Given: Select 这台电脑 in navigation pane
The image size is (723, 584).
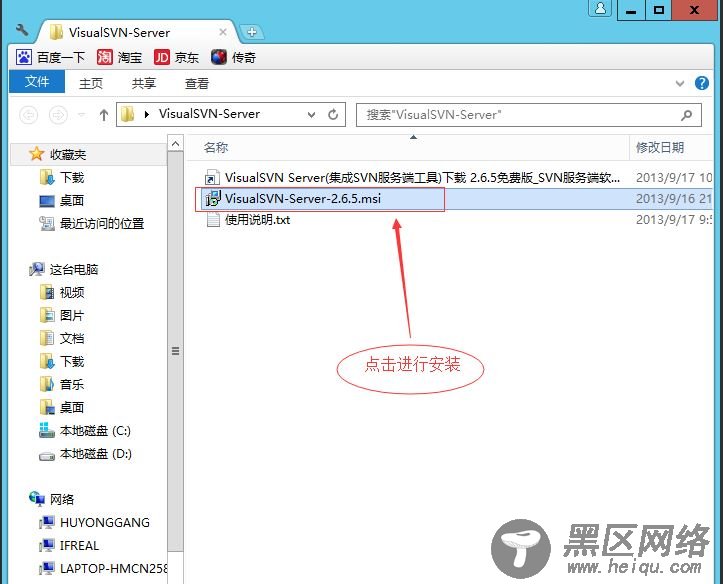Looking at the screenshot, I should (64, 269).
